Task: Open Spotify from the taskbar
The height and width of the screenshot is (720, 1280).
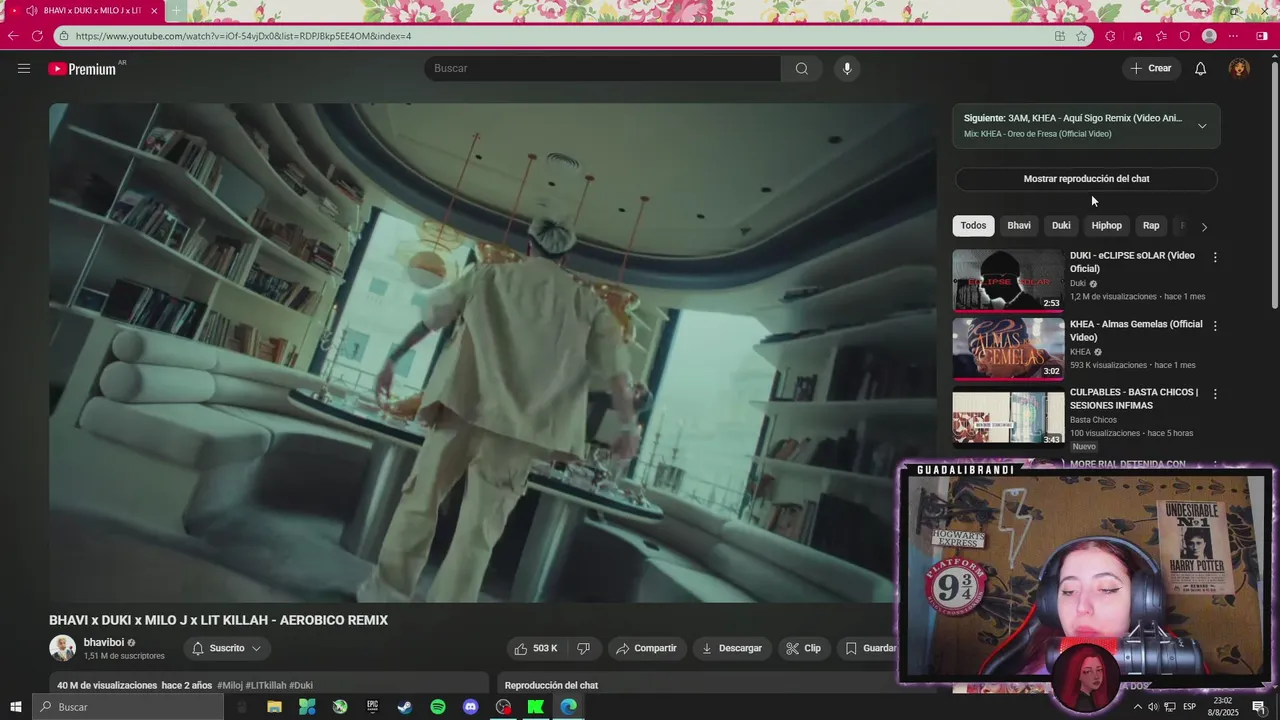Action: 438,707
